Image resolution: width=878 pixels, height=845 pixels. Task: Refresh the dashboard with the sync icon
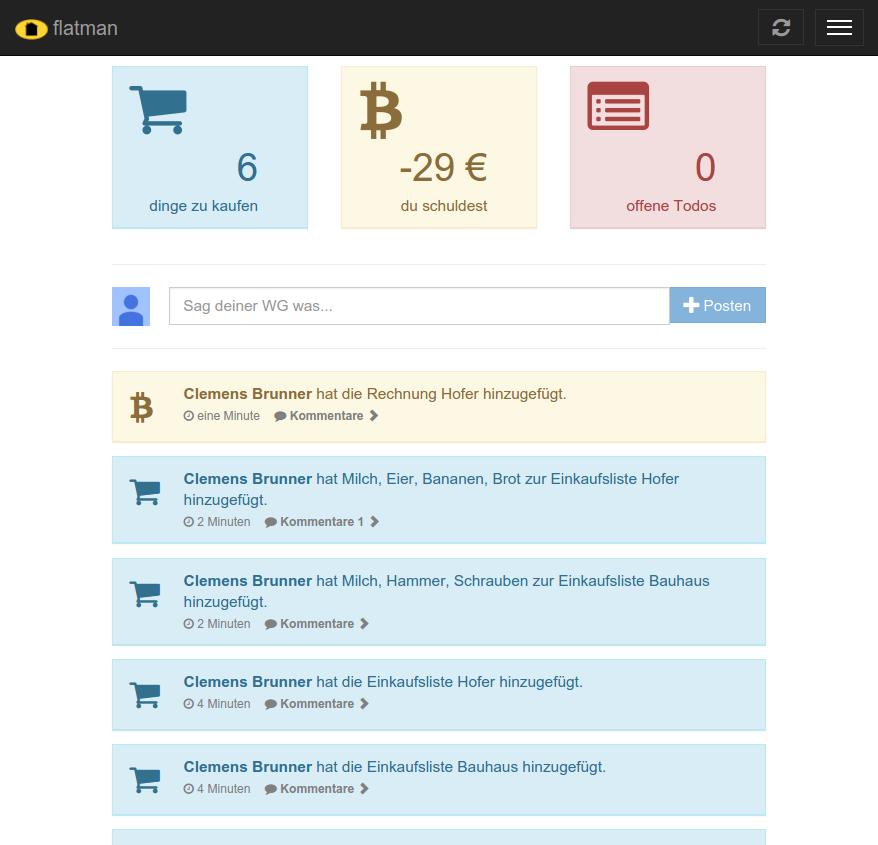click(781, 27)
